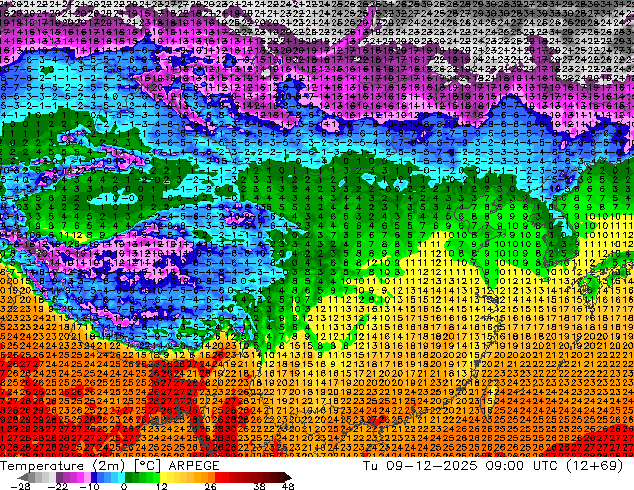
Task: Click the '-28' legend scale value
Action: pyautogui.click(x=20, y=486)
